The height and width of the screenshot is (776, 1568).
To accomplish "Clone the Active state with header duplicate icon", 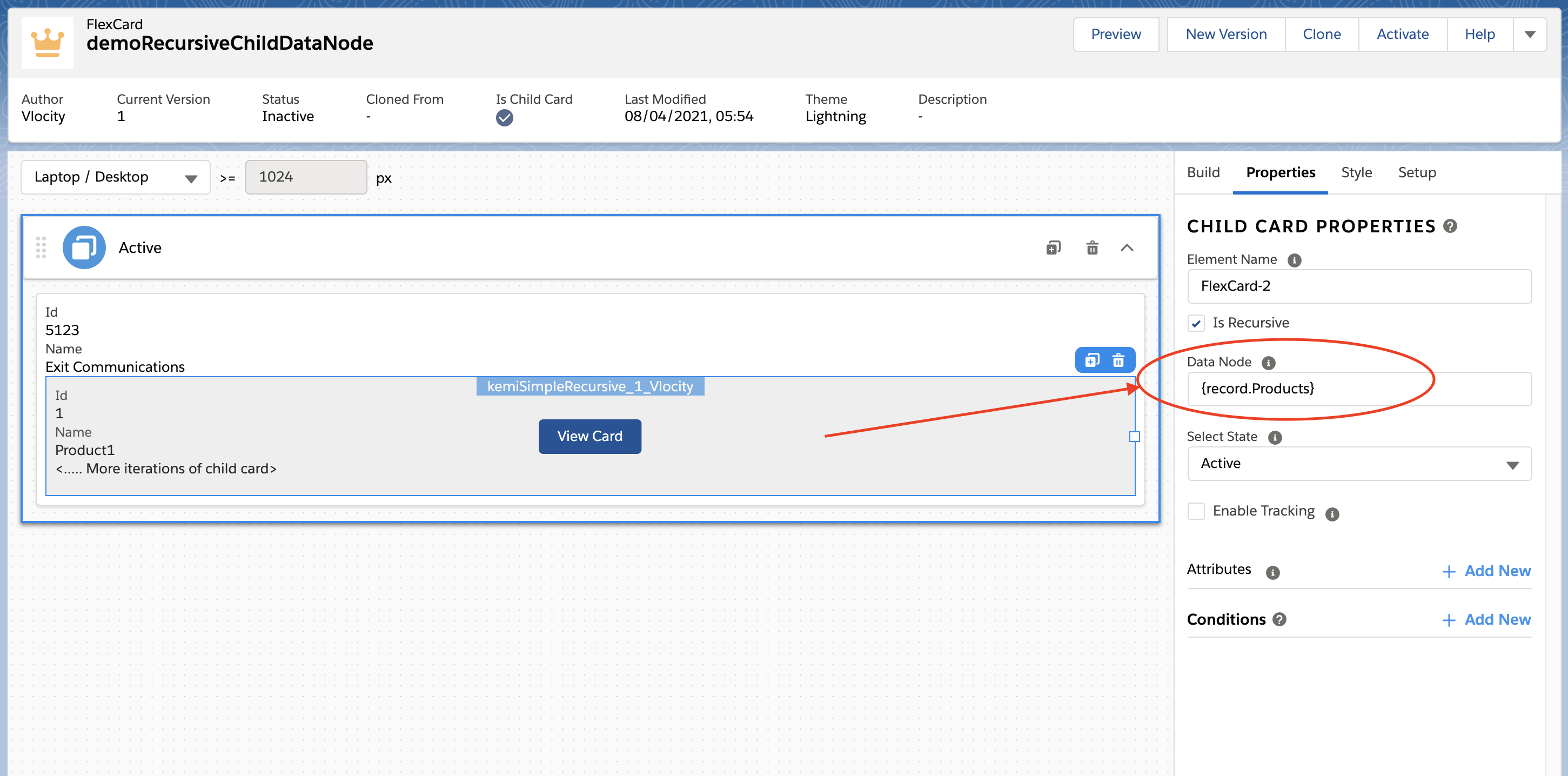I will click(1053, 247).
